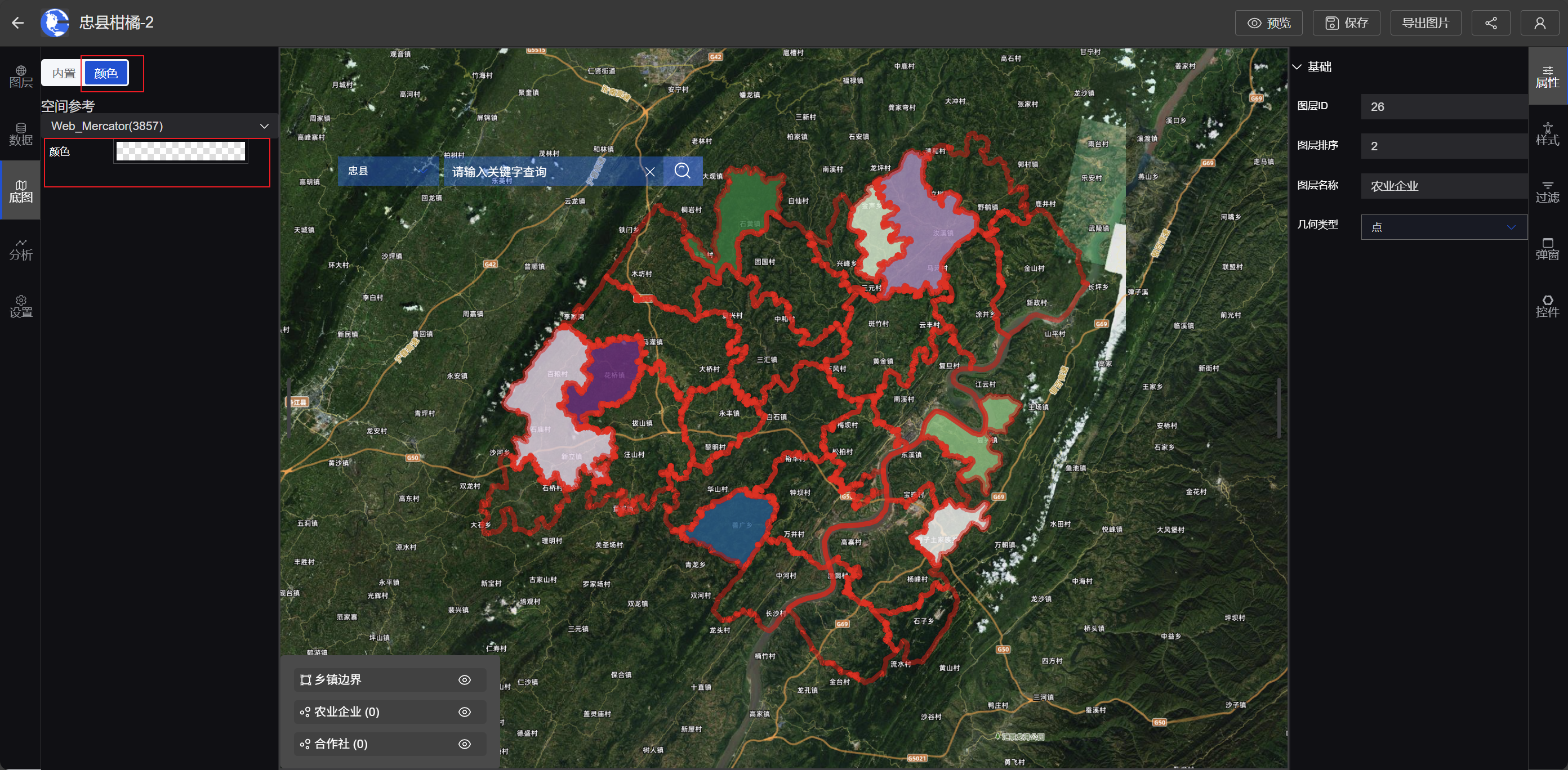Click the 保存 save button
This screenshot has height=770, width=1568.
(1346, 23)
